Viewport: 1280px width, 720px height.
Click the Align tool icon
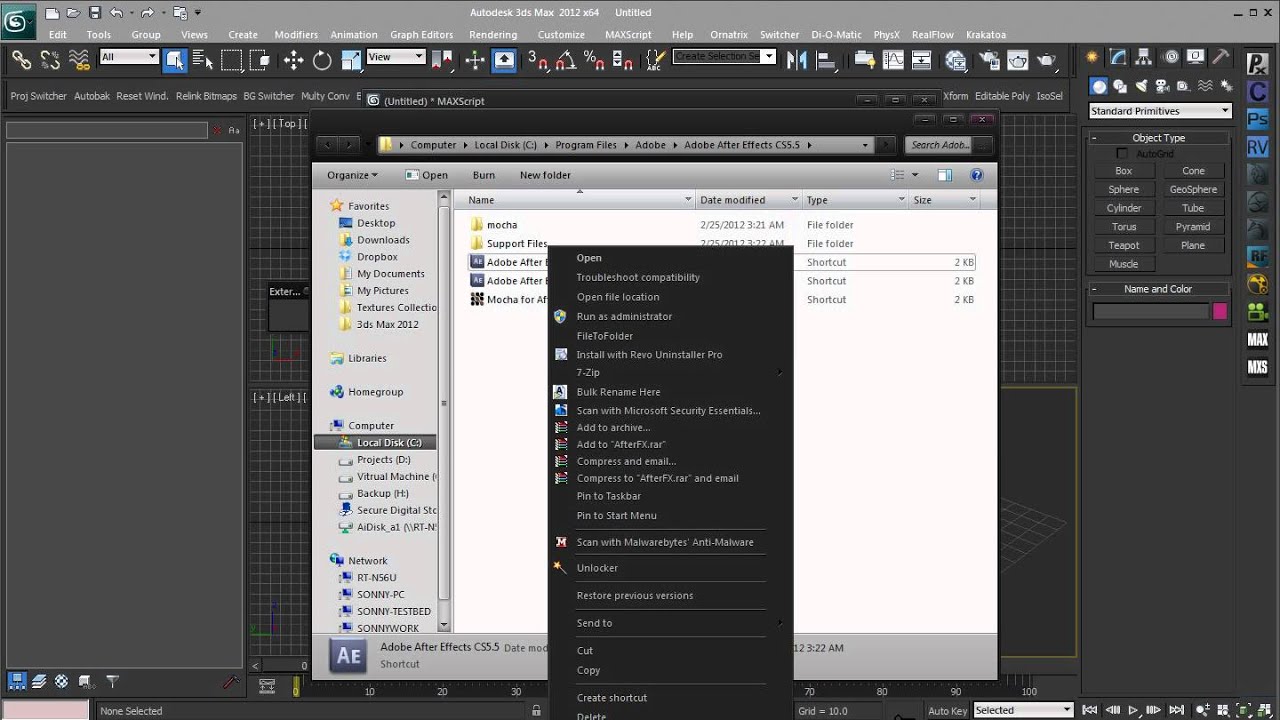pos(826,60)
